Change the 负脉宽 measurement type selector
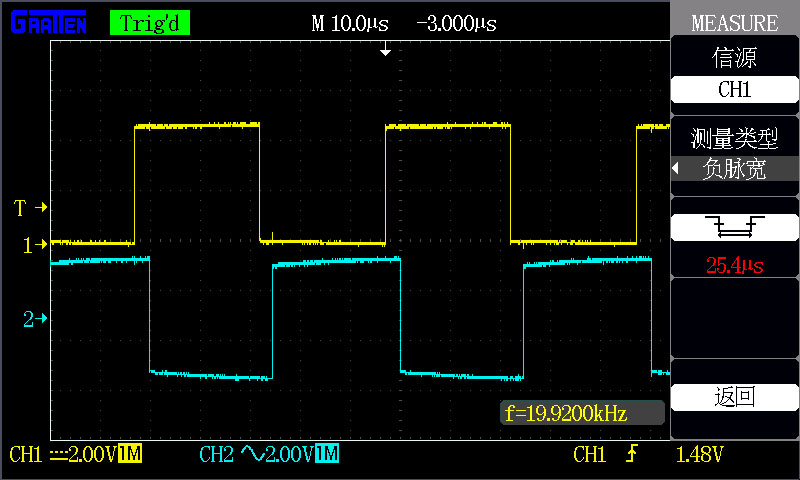This screenshot has height=480, width=800. point(735,168)
